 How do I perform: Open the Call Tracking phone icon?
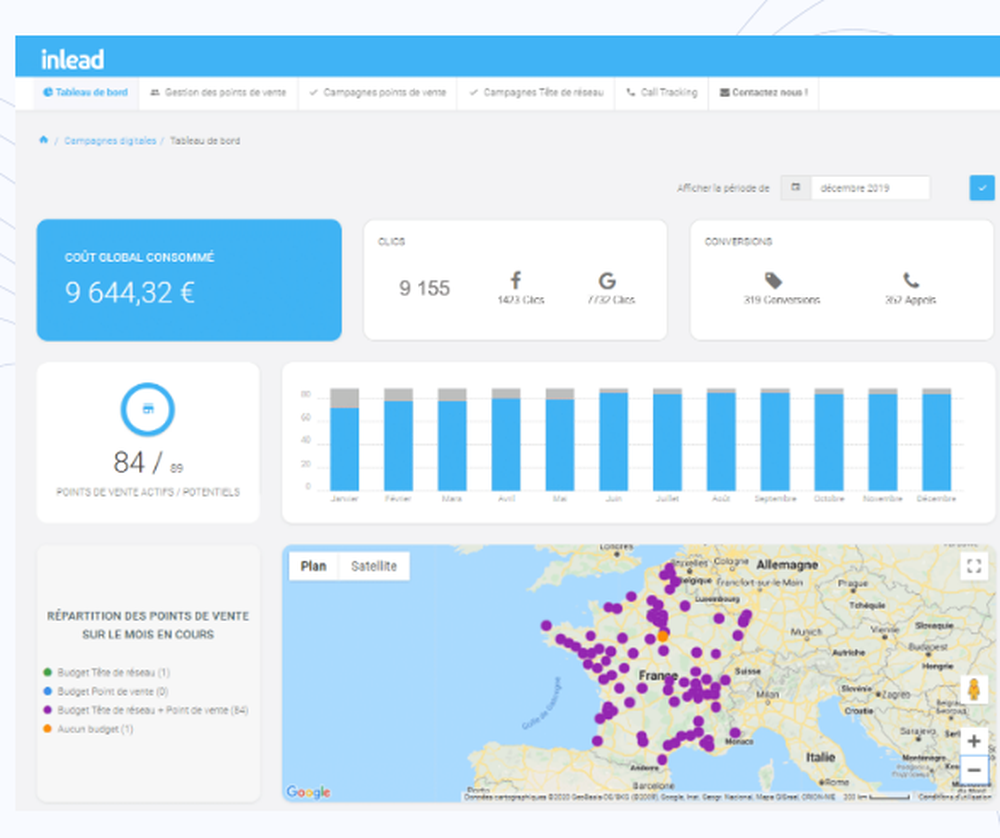coord(630,93)
